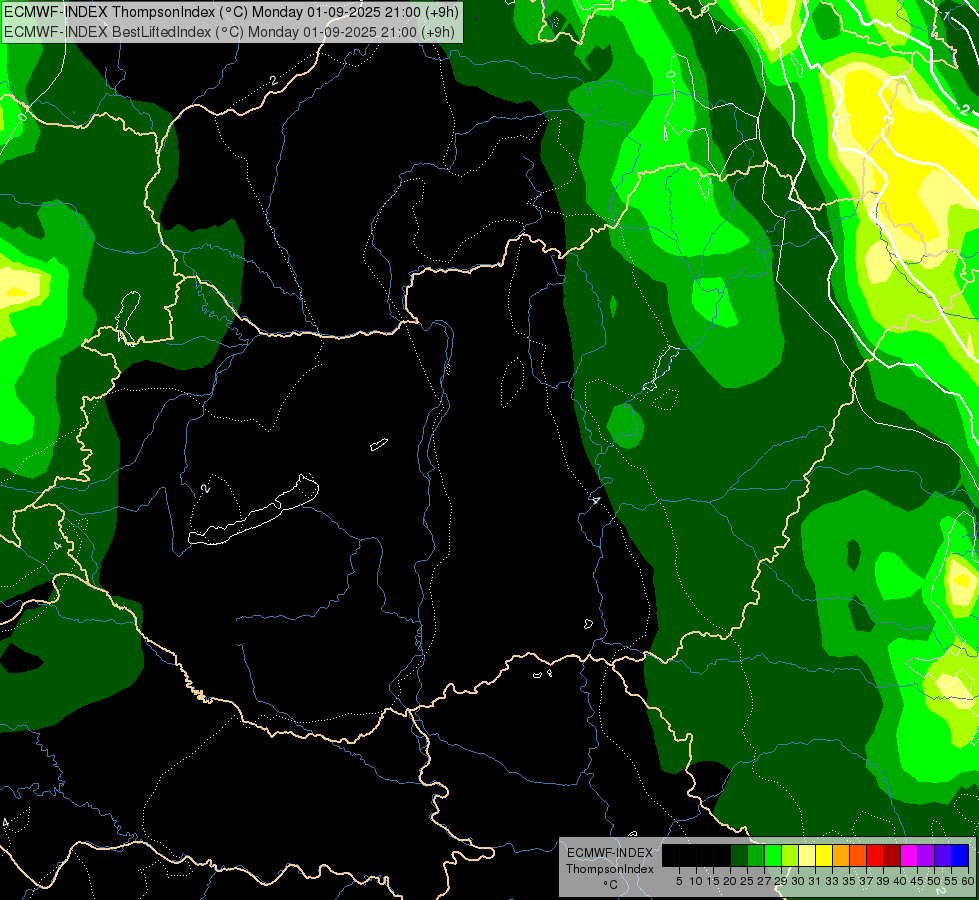Click legend tick value 37
The width and height of the screenshot is (979, 900).
coord(867,881)
